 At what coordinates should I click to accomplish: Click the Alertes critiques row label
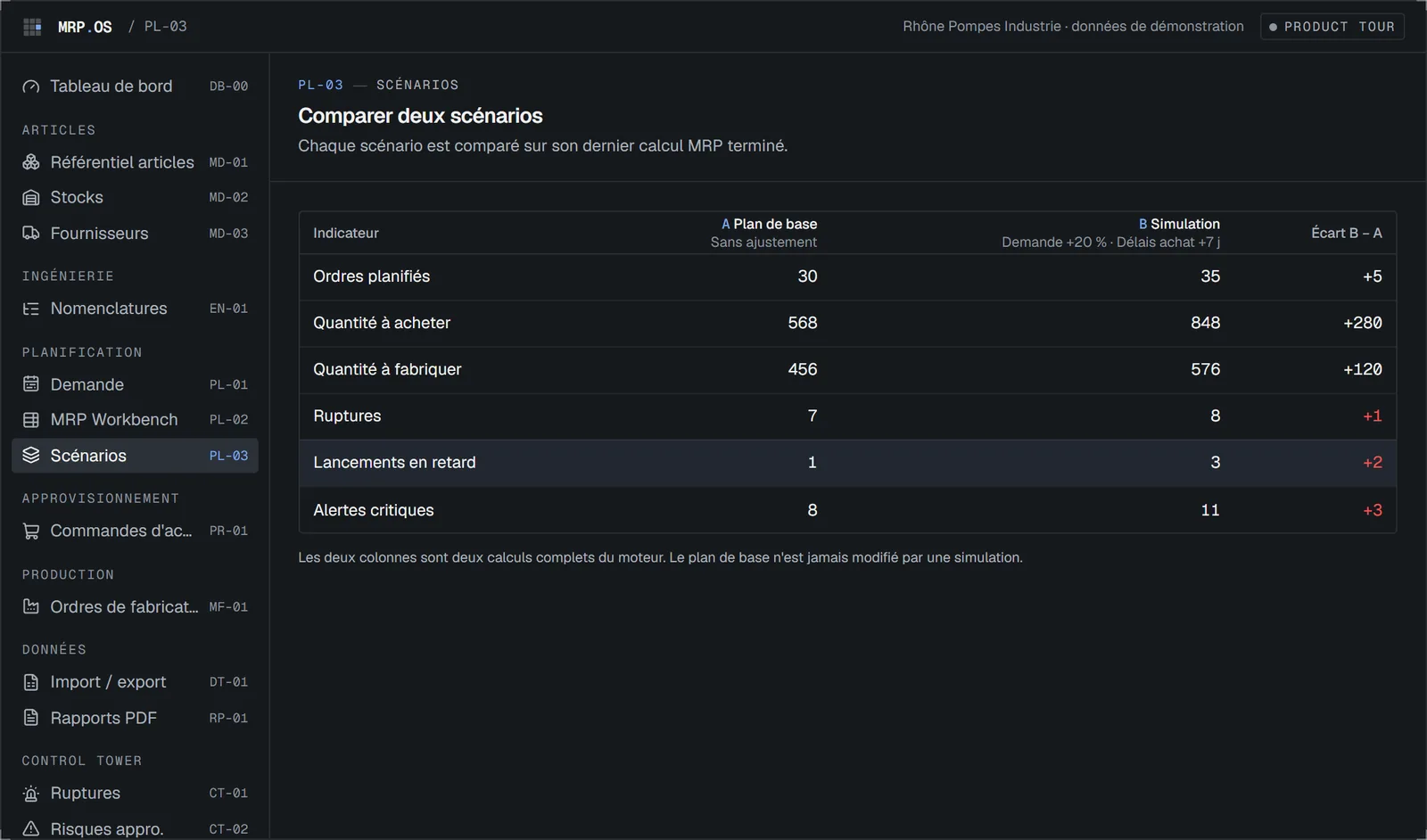pos(374,510)
